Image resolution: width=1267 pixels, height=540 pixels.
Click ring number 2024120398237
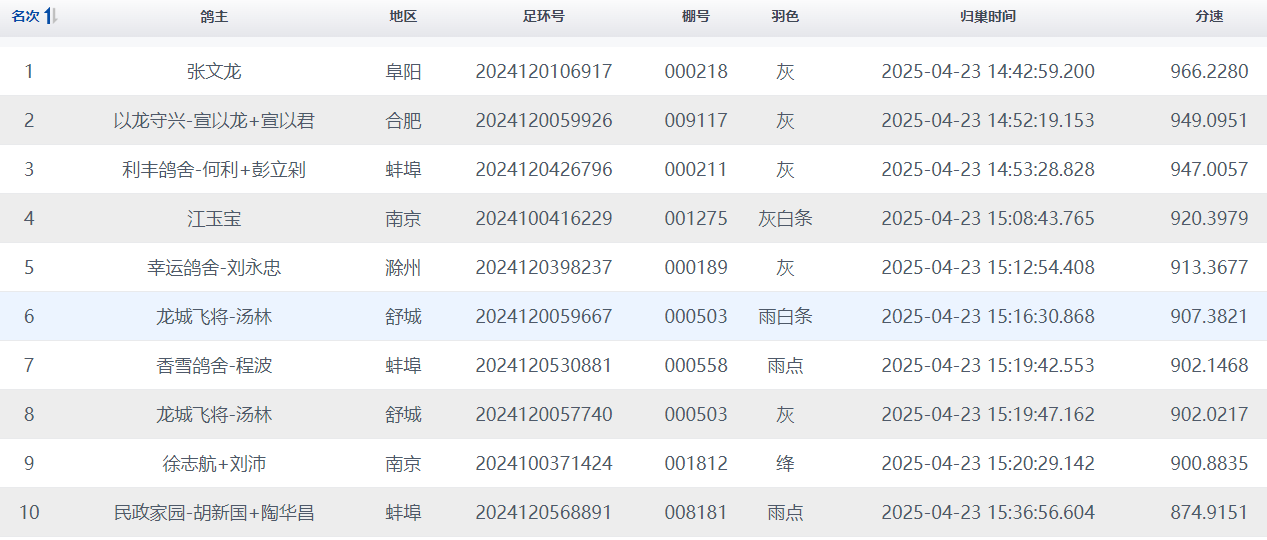point(543,268)
